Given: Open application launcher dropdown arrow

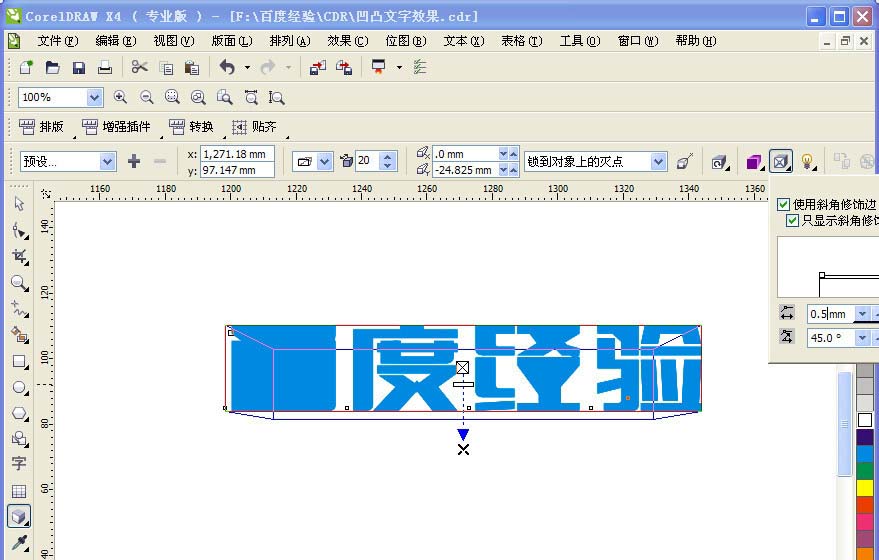Looking at the screenshot, I should 399,67.
